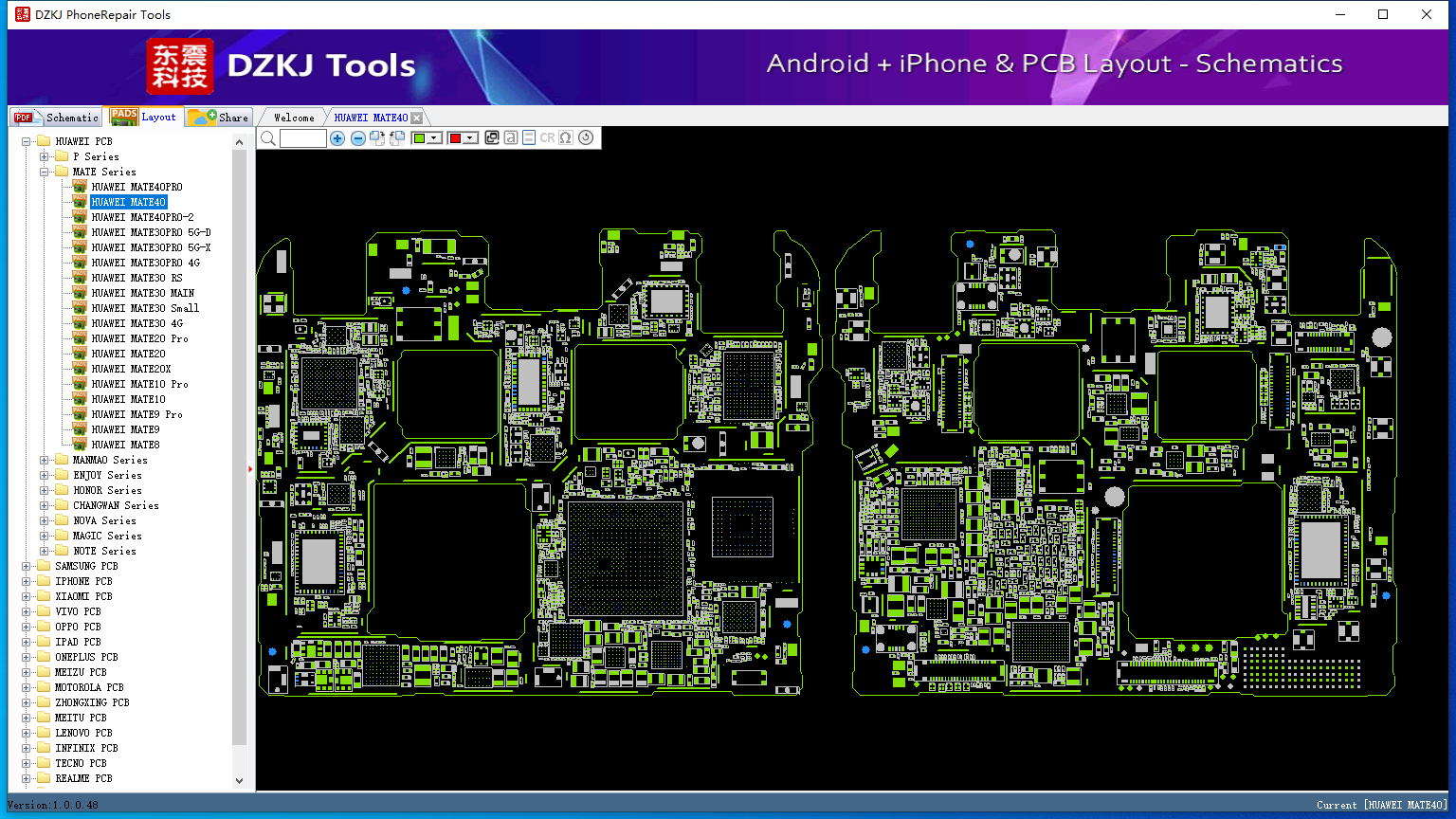
Task: Expand the NOVA Series node
Action: coord(45,521)
